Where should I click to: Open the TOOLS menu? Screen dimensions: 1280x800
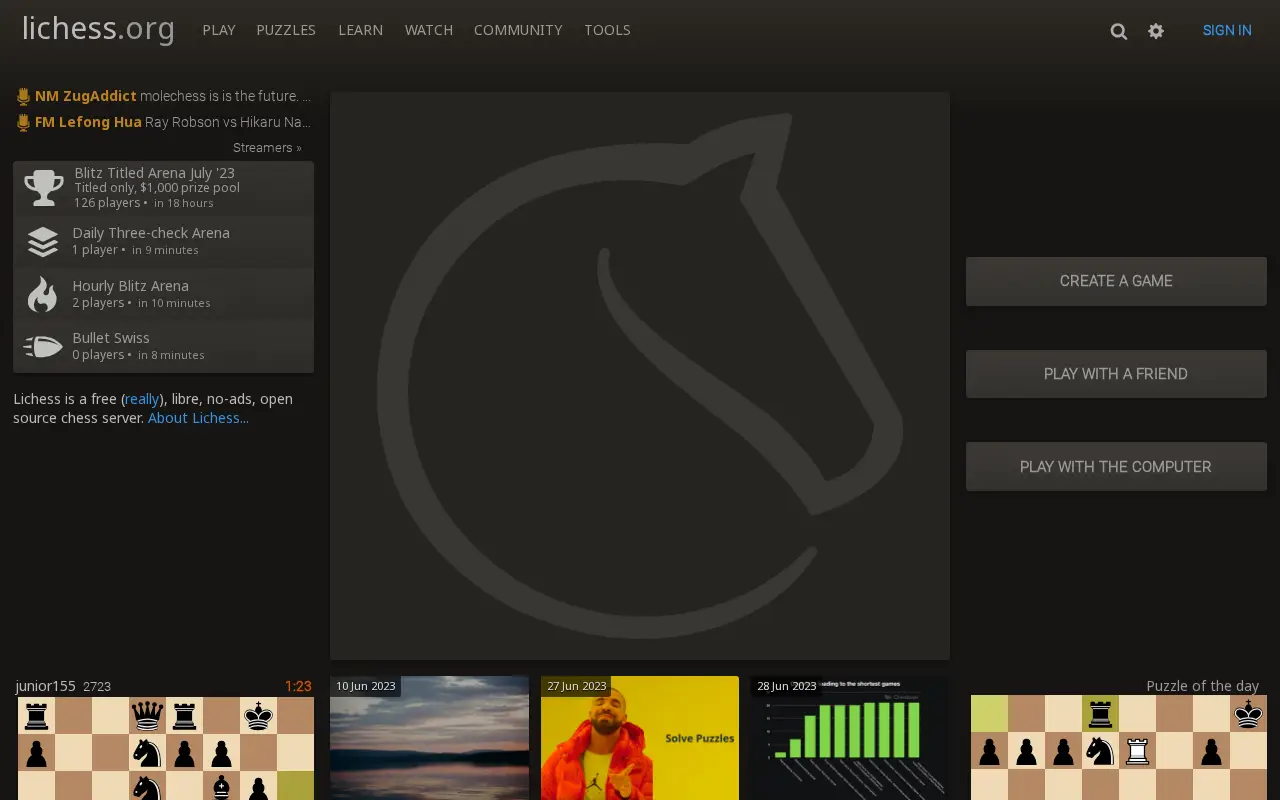(x=607, y=30)
